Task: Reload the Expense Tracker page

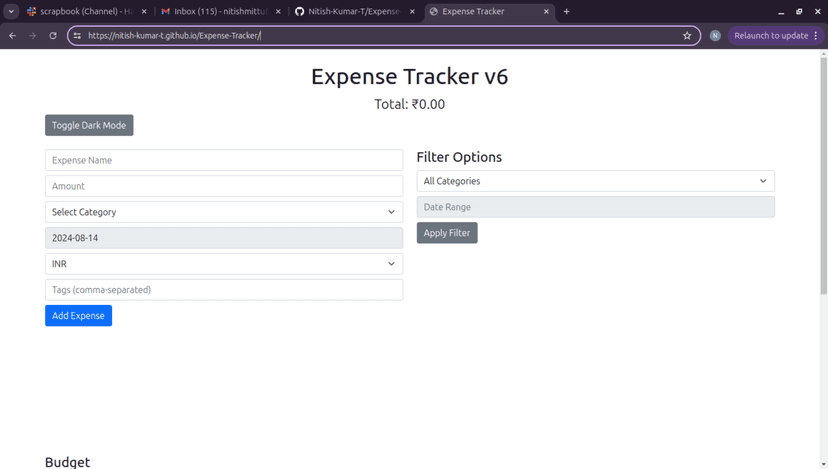Action: pos(53,35)
